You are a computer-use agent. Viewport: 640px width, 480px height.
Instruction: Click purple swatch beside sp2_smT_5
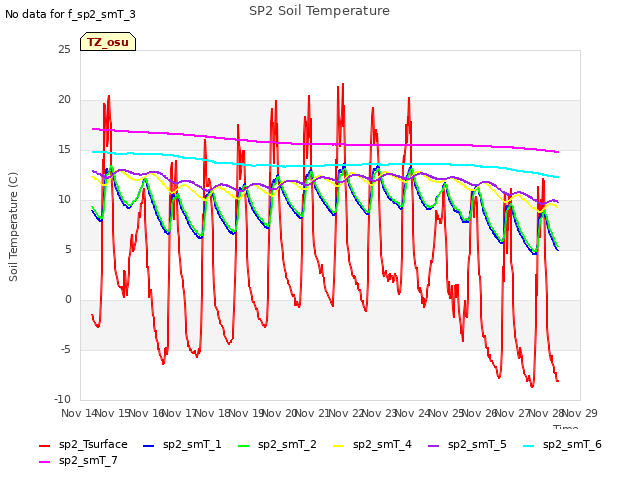(434, 446)
